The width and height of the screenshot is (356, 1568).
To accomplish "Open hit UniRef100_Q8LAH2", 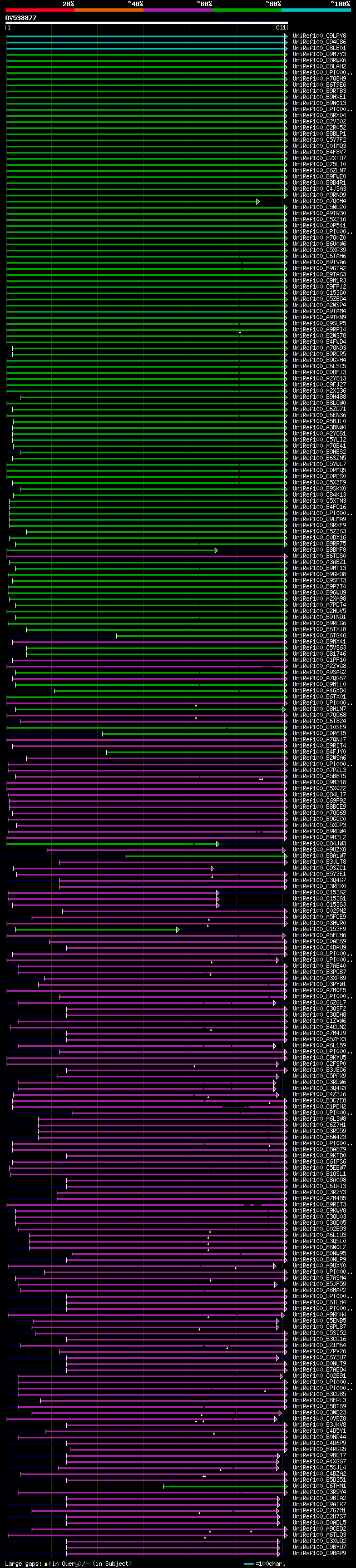I will coord(319,66).
